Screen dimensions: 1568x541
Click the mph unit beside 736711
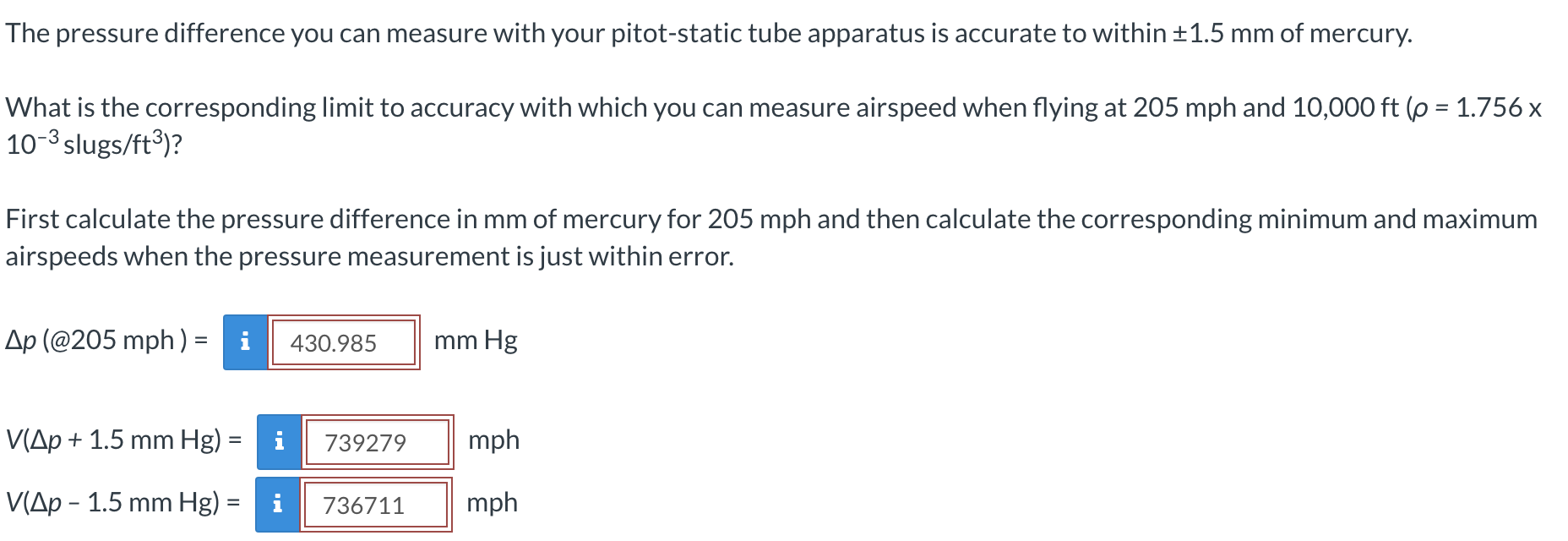pyautogui.click(x=494, y=501)
